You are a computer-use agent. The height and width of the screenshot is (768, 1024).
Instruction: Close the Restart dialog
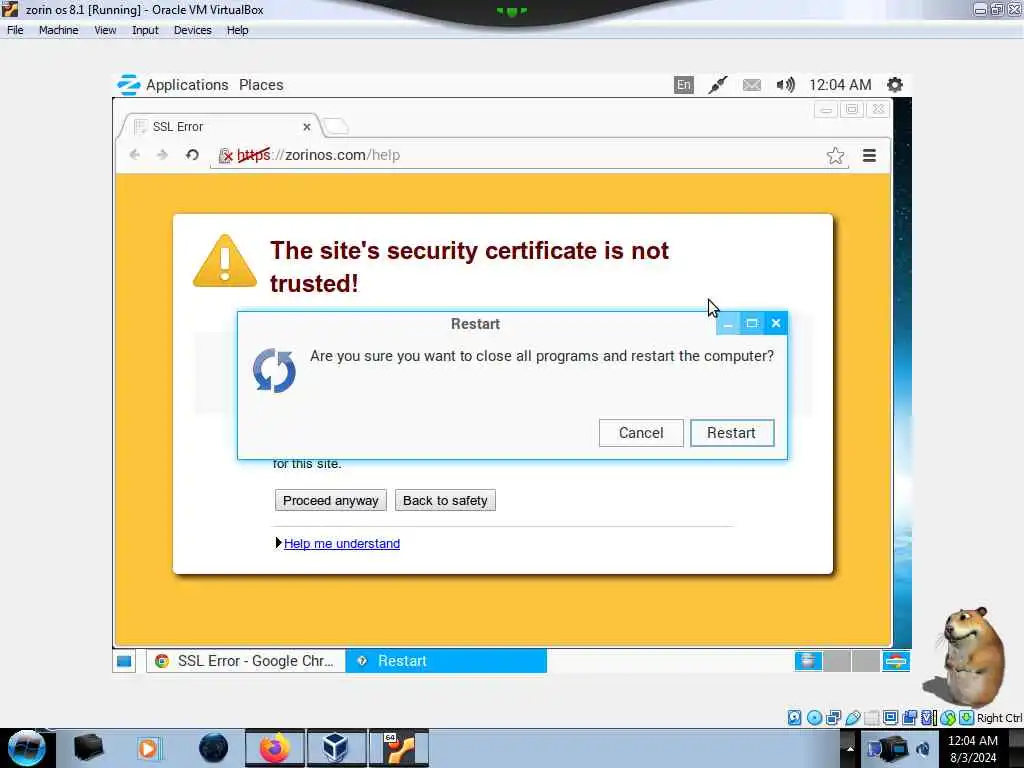[x=776, y=323]
